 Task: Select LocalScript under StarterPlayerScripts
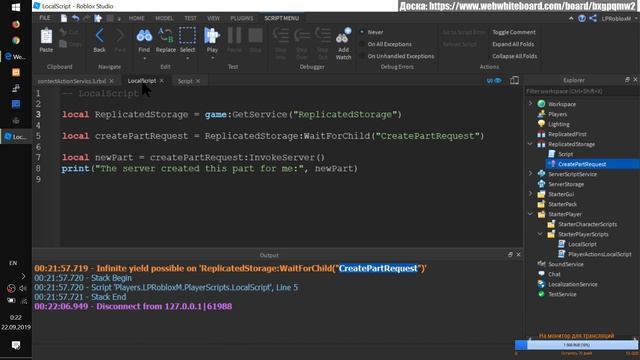click(x=582, y=244)
